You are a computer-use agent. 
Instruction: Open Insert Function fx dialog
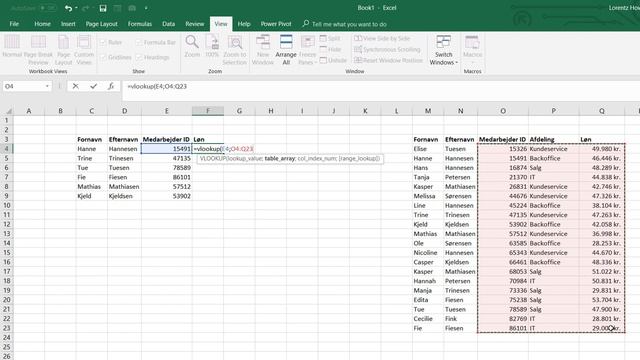[x=111, y=86]
